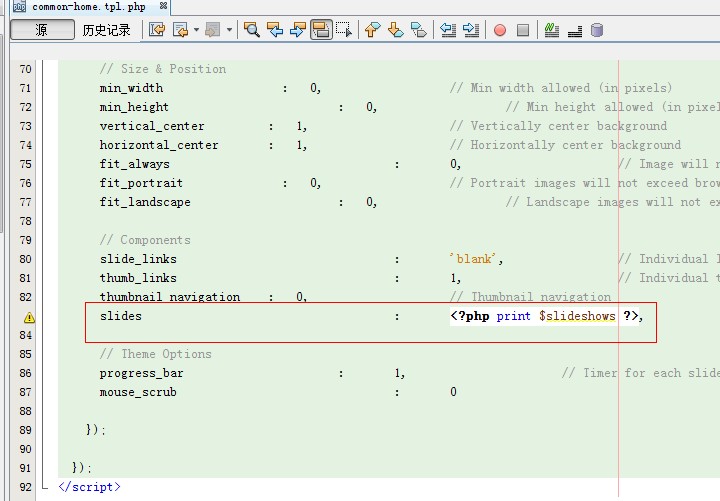Click the closing </script> tag
Screen dimensions: 720x501
pos(90,487)
